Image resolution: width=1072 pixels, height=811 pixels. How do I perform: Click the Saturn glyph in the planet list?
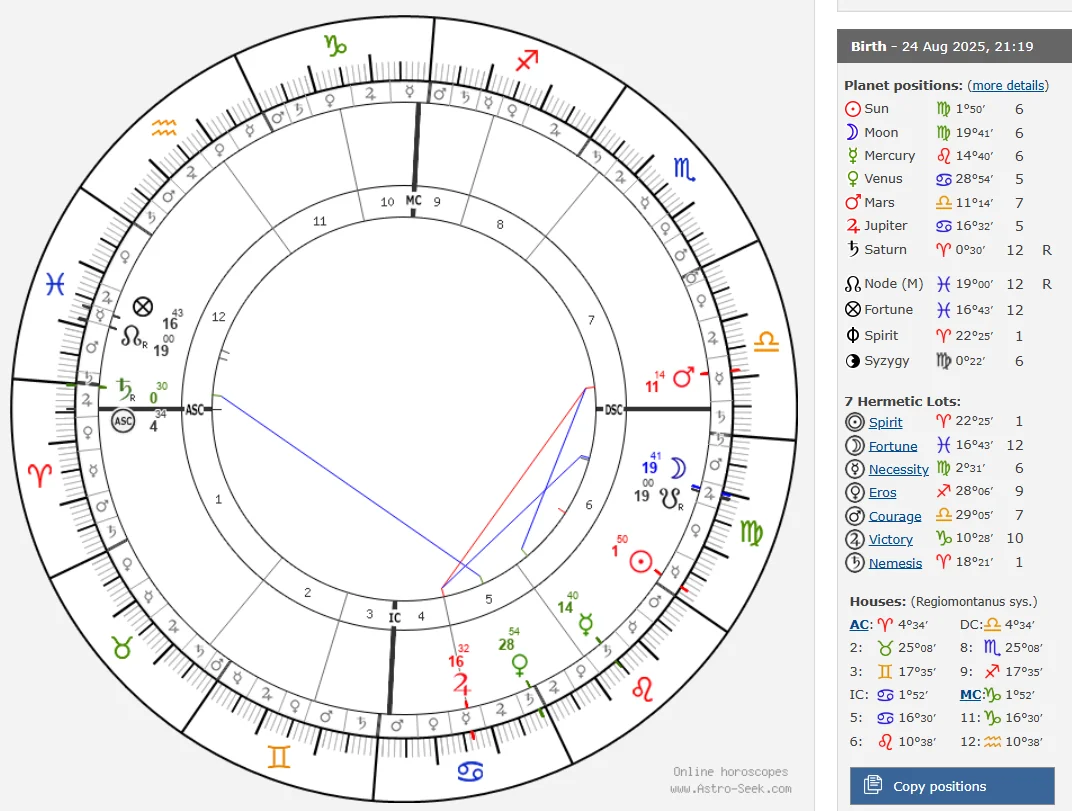(x=853, y=249)
